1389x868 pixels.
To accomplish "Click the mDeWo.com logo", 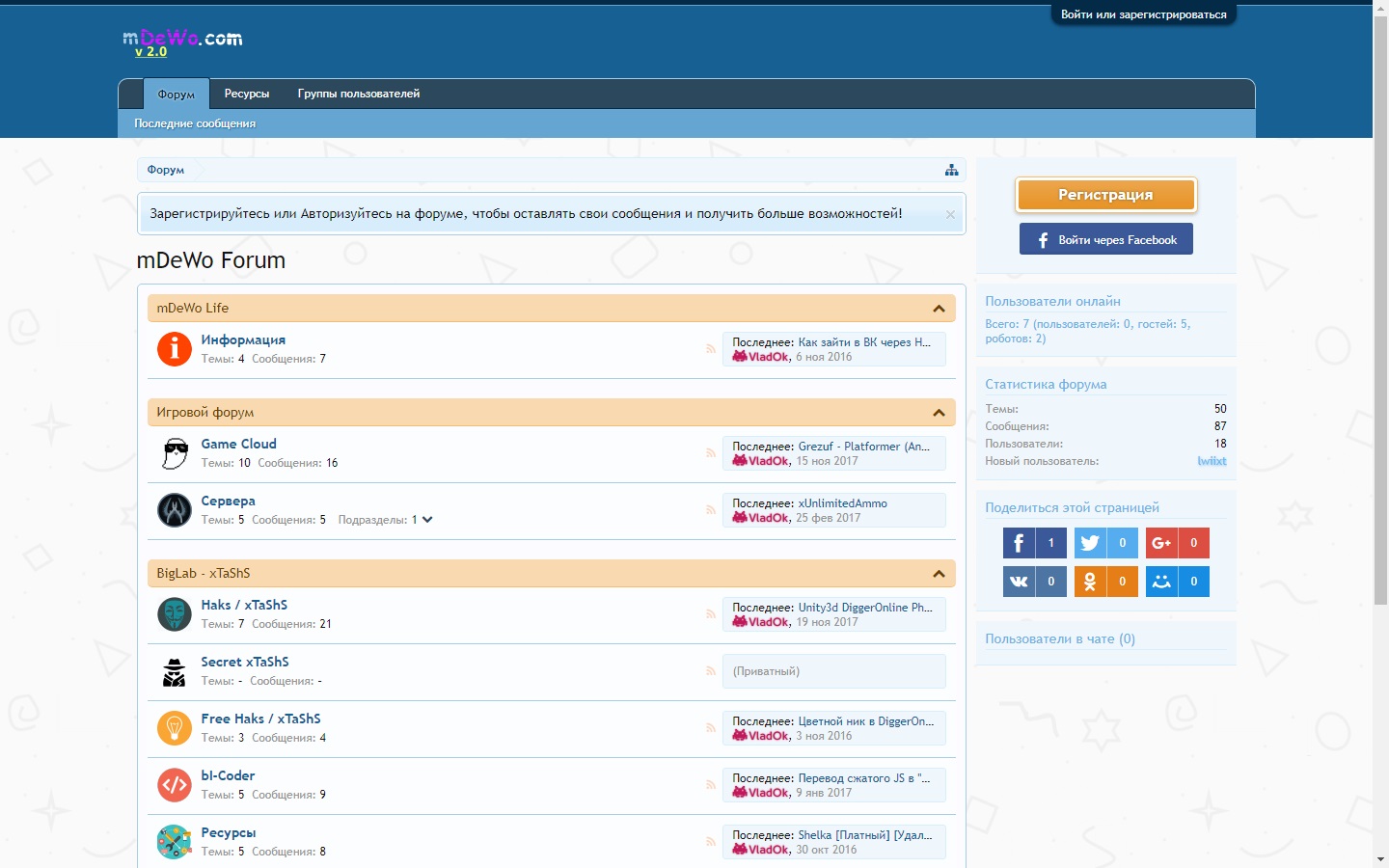I will [182, 42].
